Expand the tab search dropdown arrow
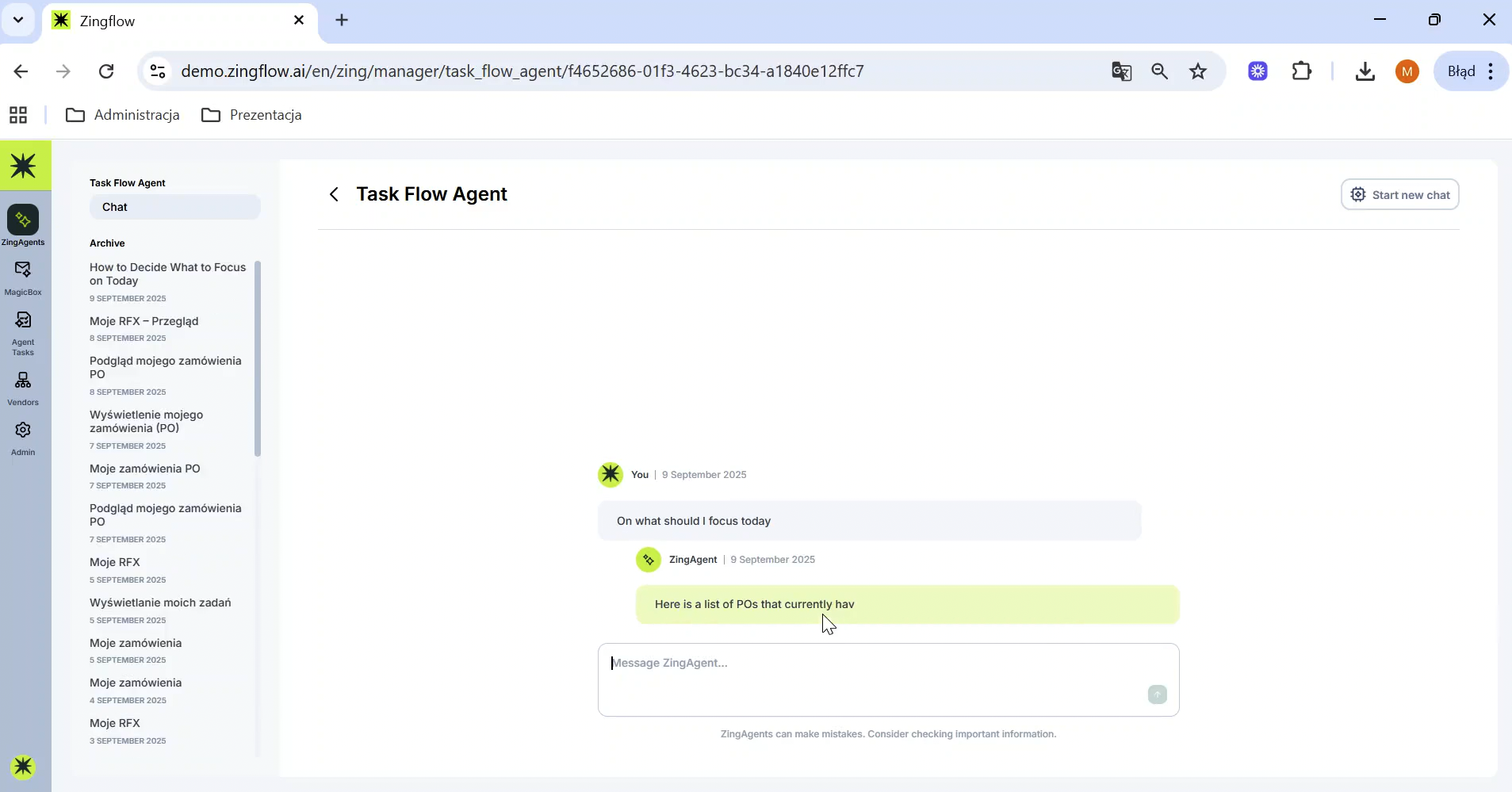The height and width of the screenshot is (792, 1512). pos(18,20)
